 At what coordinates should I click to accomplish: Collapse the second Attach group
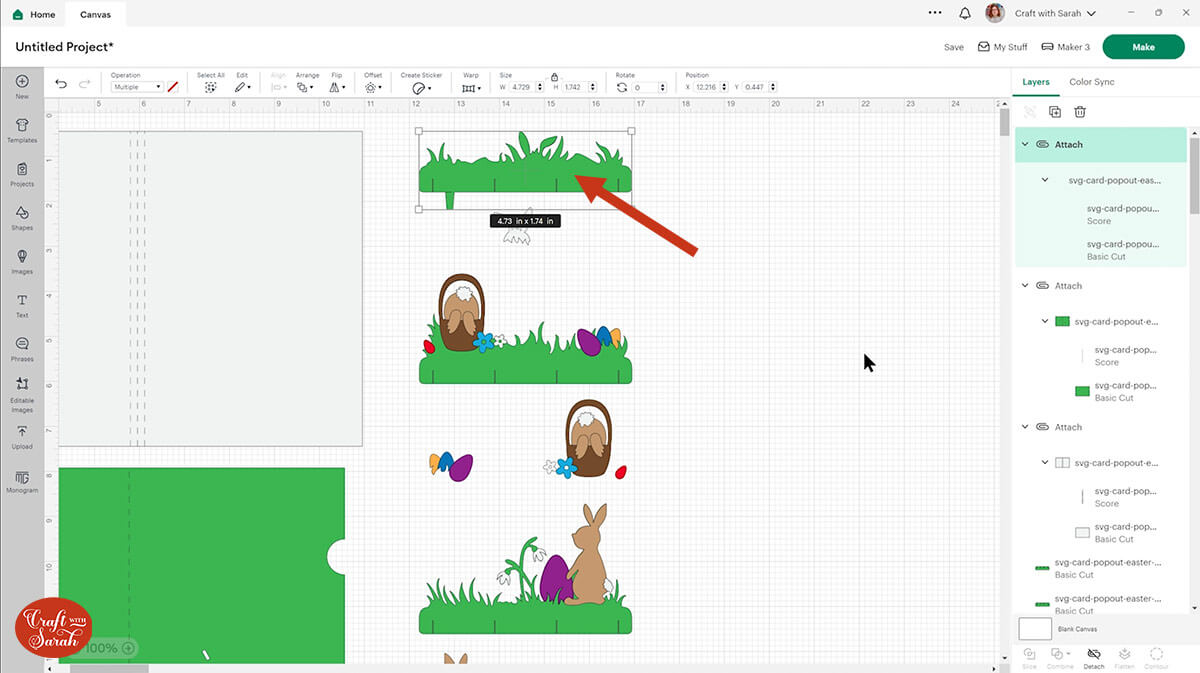click(1025, 286)
